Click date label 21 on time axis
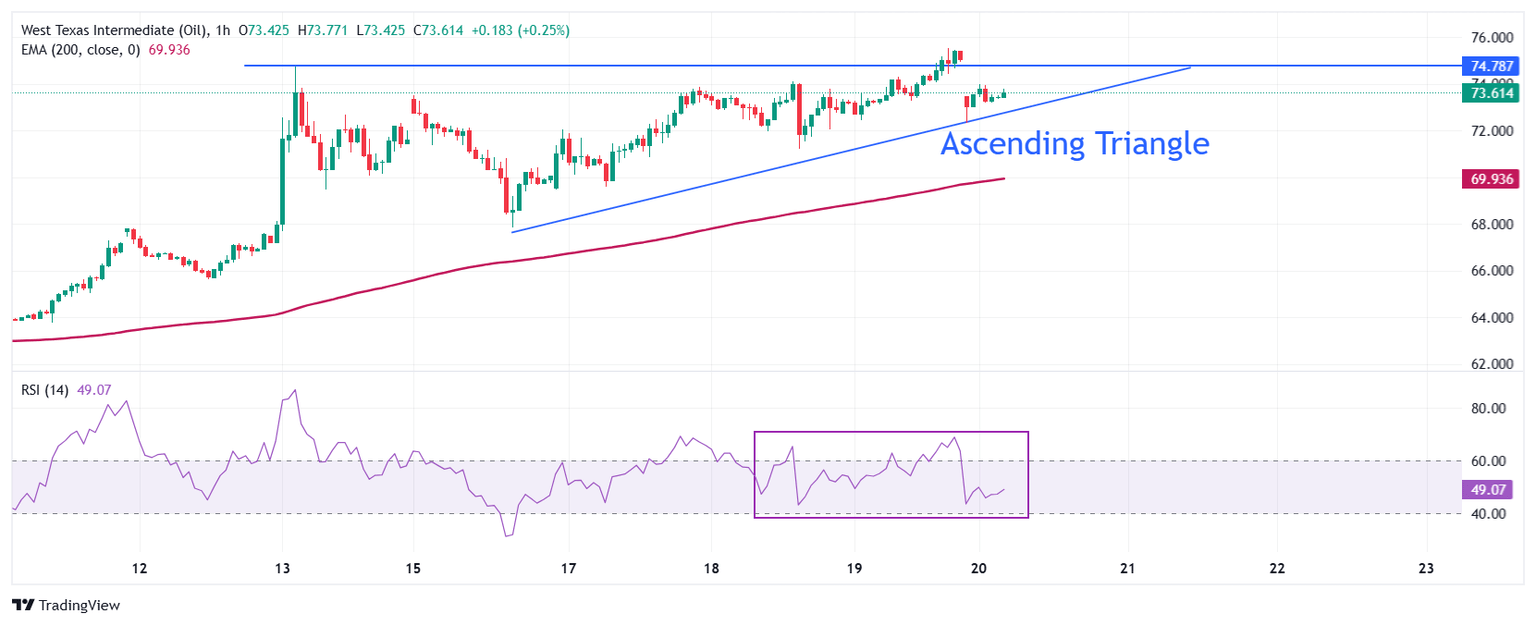This screenshot has height=625, width=1536. (x=1128, y=567)
